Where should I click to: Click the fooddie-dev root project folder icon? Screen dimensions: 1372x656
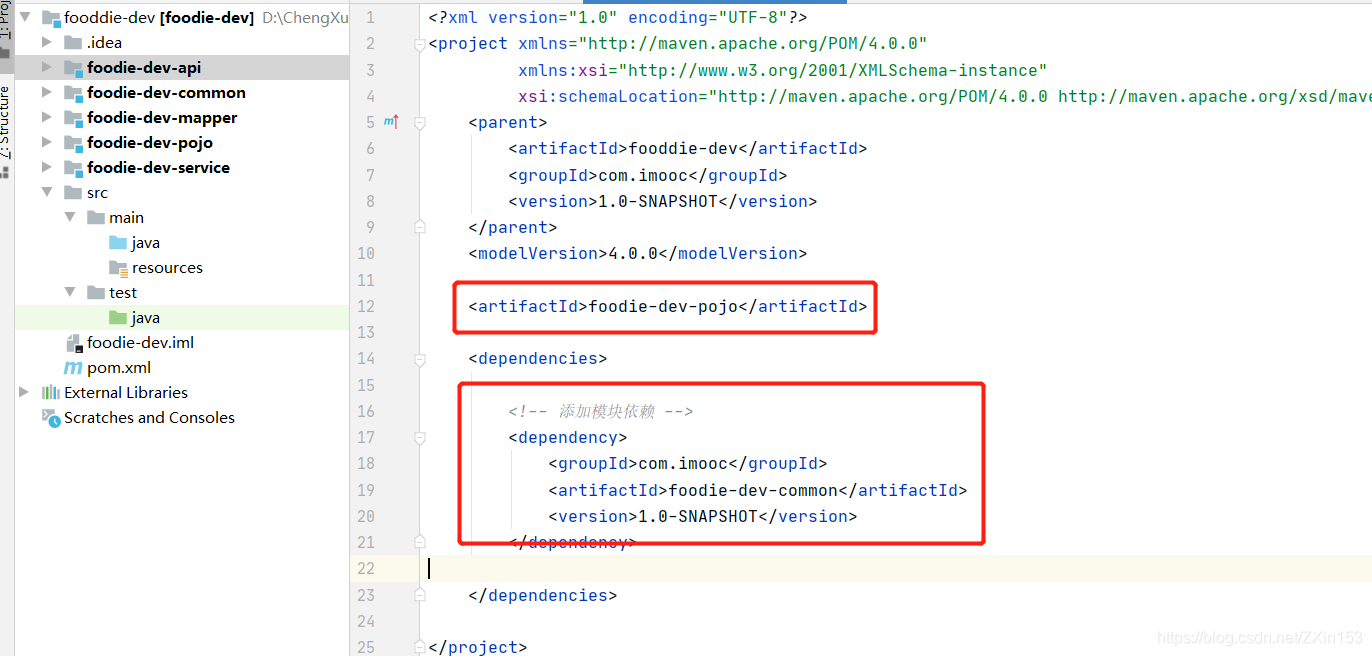tap(50, 17)
